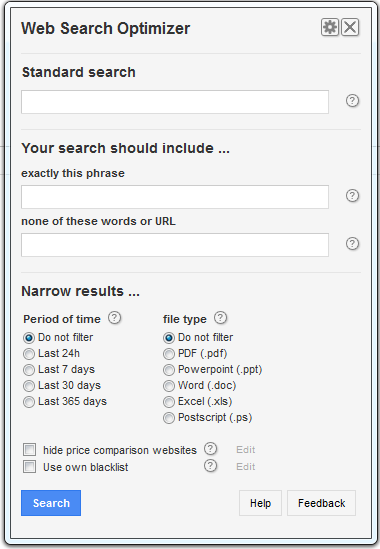The image size is (380, 549).
Task: Focus the Standard search input field
Action: click(x=175, y=102)
